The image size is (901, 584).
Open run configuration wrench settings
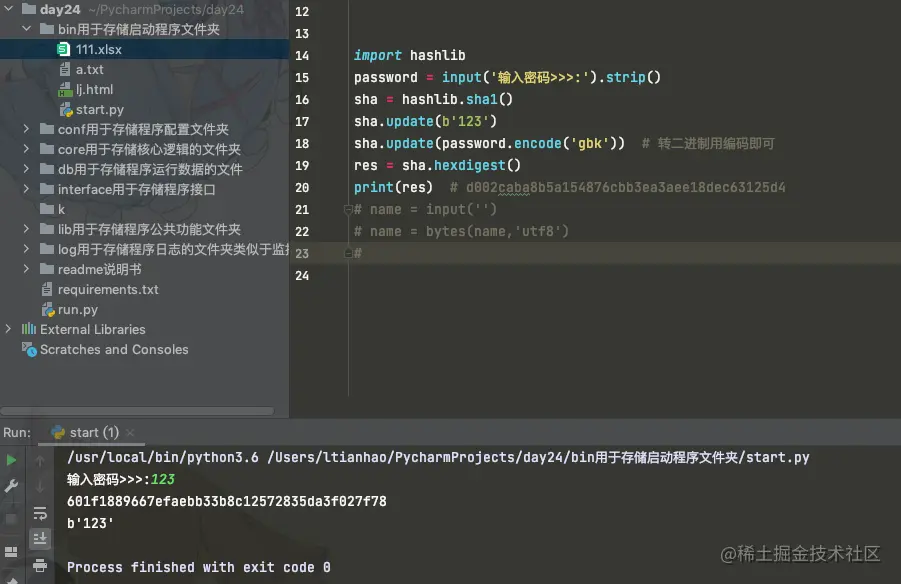(x=11, y=486)
